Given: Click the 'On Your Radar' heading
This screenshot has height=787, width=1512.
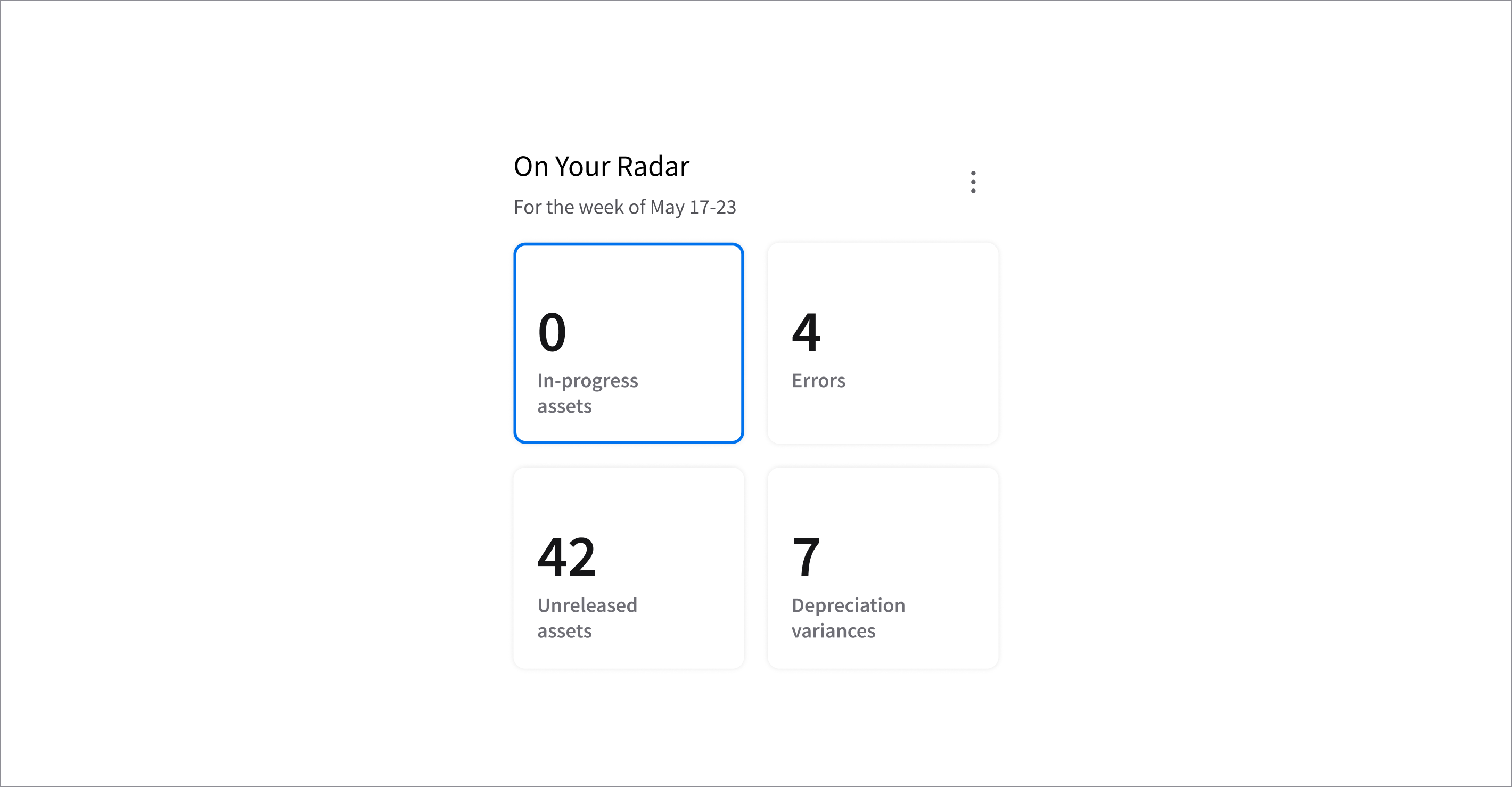Looking at the screenshot, I should point(602,166).
